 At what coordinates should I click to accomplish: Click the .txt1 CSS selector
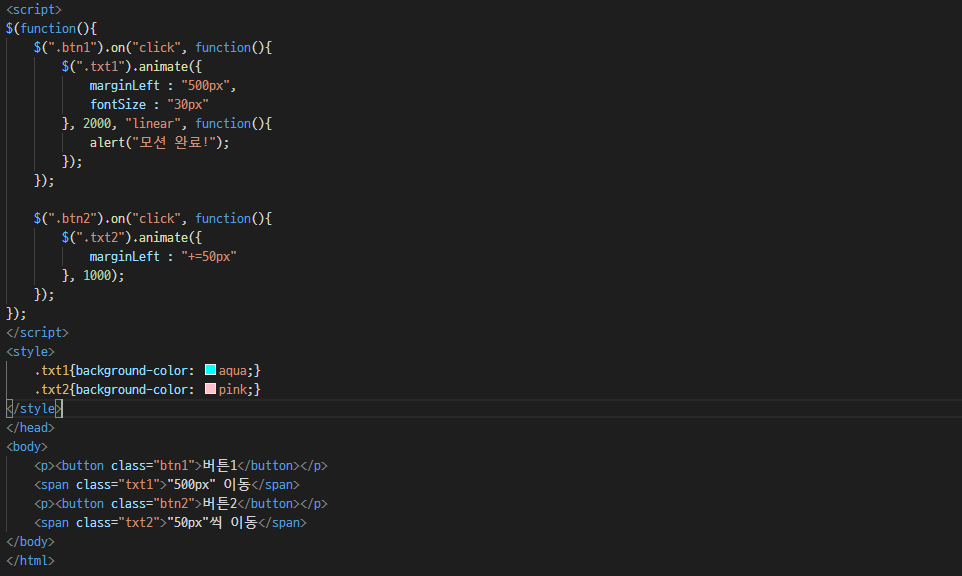52,371
